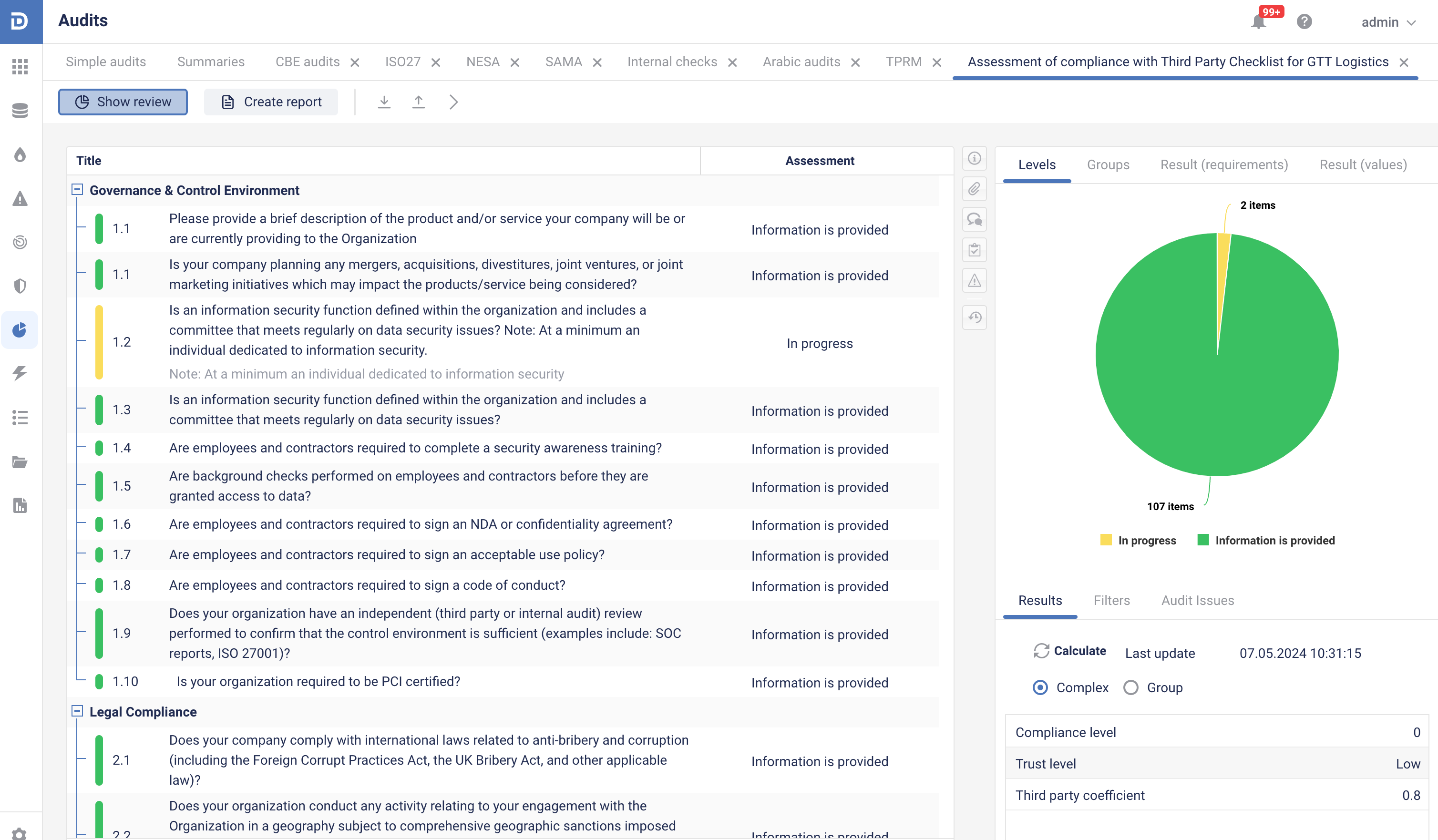Open the history clock side icon
Screen dimensions: 1438x840
tap(974, 318)
